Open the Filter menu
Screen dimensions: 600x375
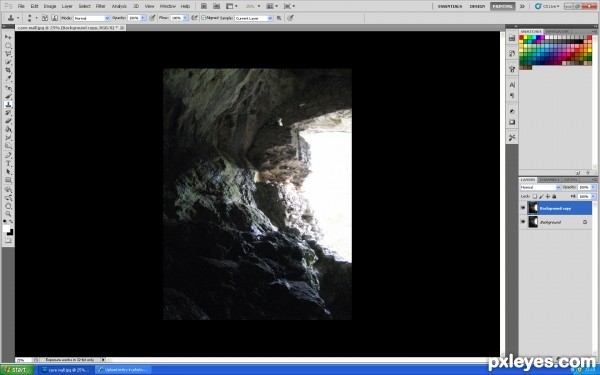[x=100, y=6]
